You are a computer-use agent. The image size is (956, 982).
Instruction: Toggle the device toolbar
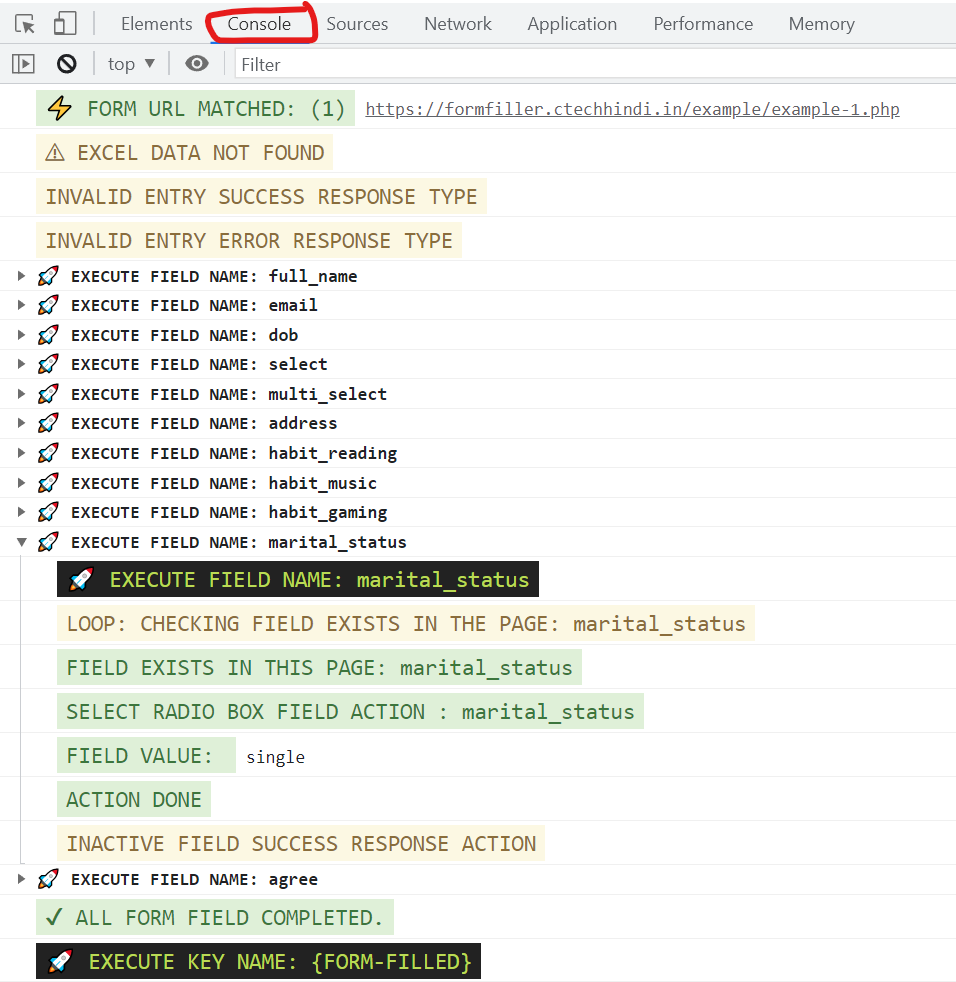click(x=65, y=23)
